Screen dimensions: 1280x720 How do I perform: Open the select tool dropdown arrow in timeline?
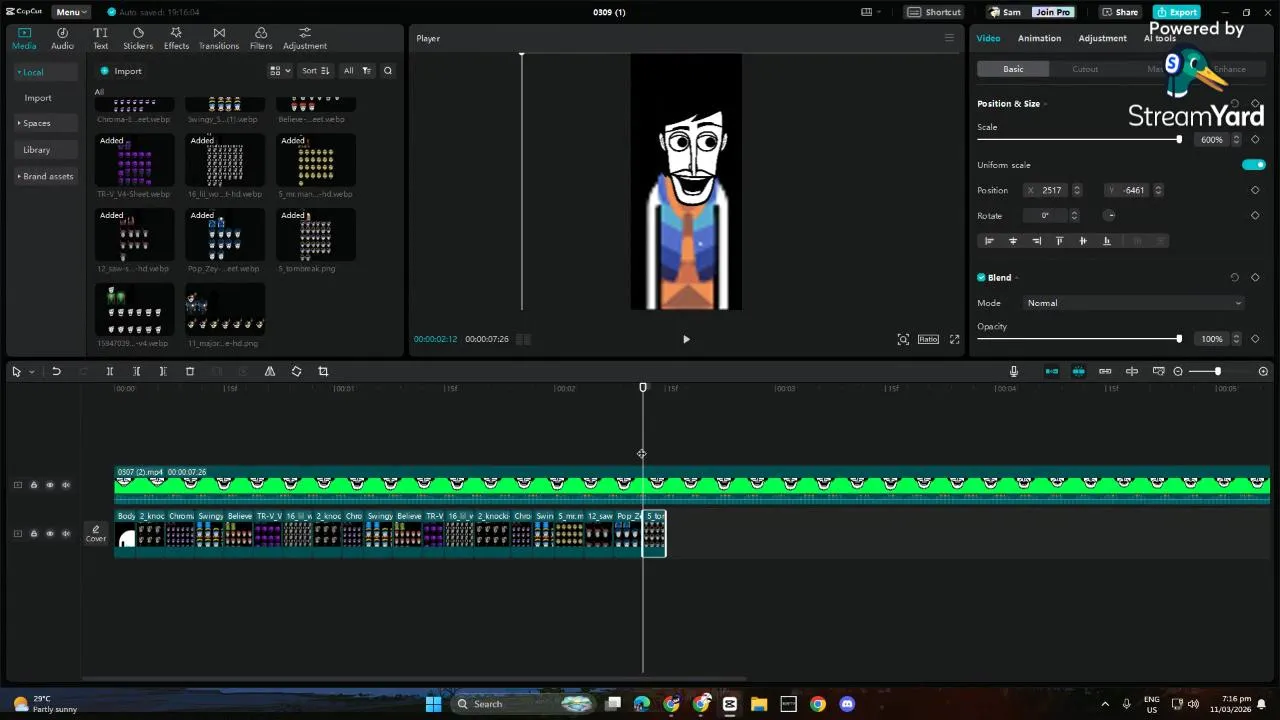pos(31,372)
